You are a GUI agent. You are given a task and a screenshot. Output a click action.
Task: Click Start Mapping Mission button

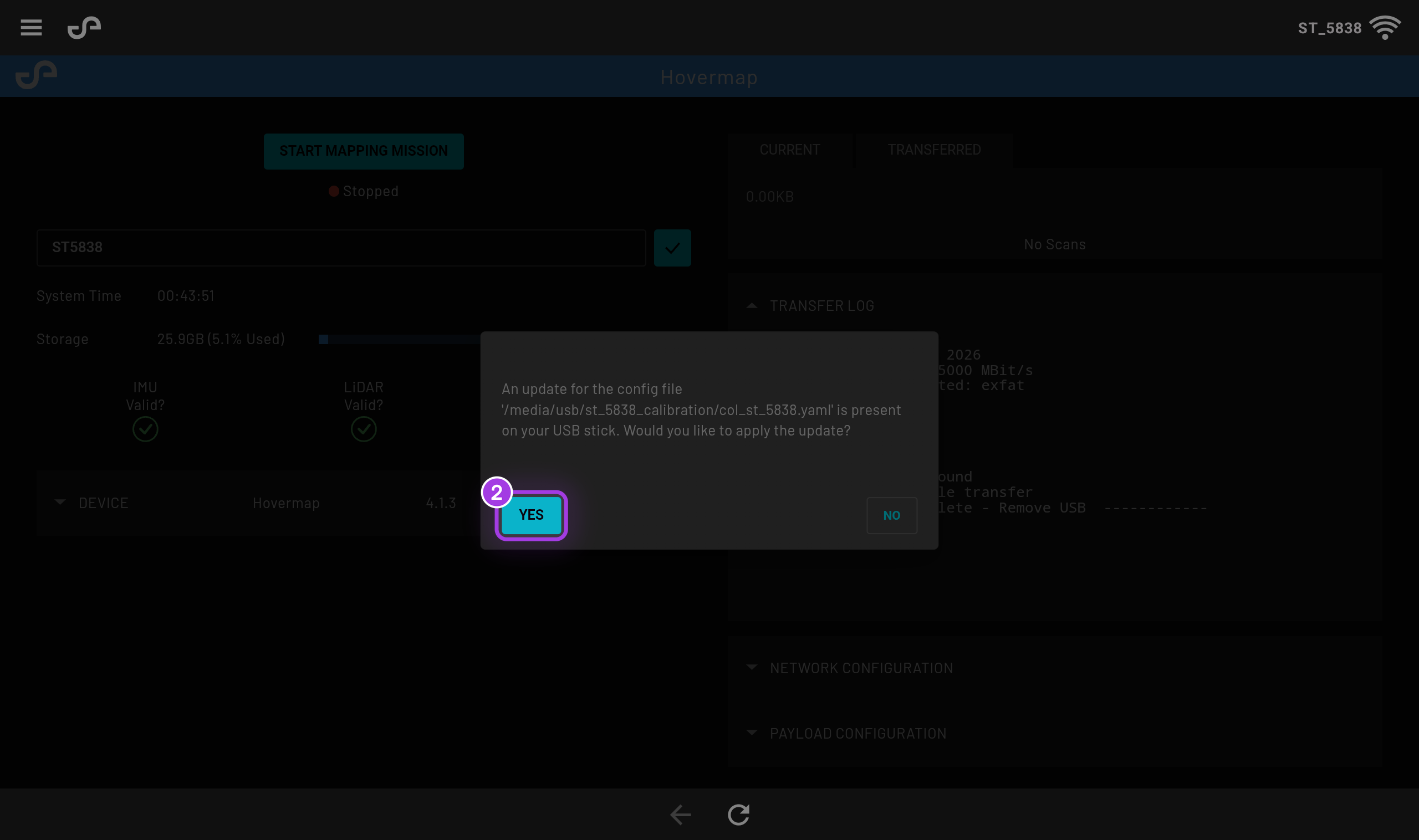click(364, 151)
